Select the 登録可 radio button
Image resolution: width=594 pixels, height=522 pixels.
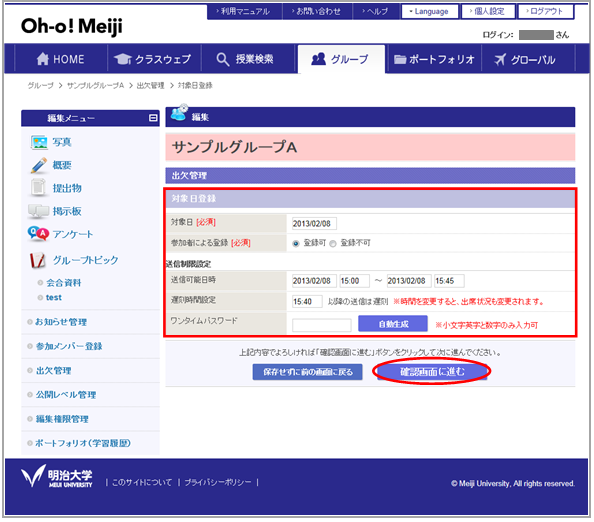pos(296,244)
